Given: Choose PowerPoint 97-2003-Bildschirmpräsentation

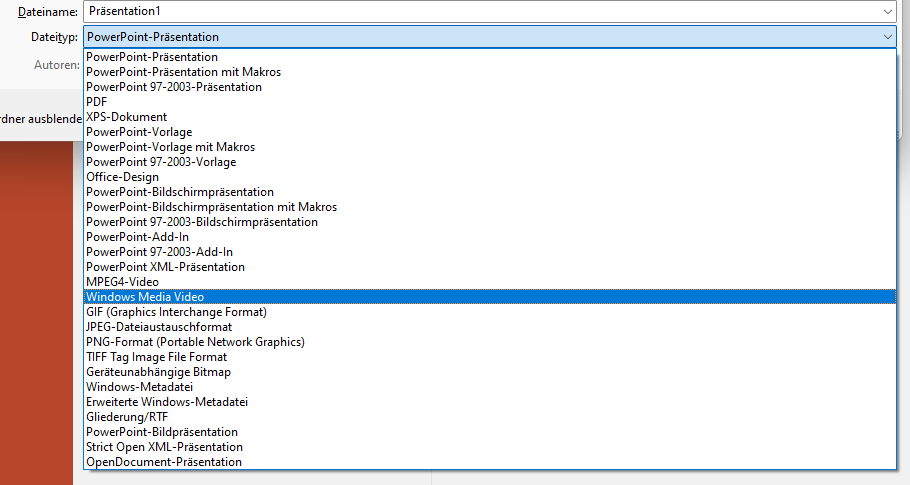Looking at the screenshot, I should [x=490, y=222].
